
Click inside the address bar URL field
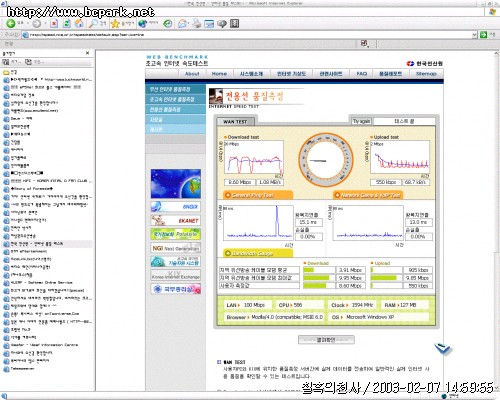(247, 35)
